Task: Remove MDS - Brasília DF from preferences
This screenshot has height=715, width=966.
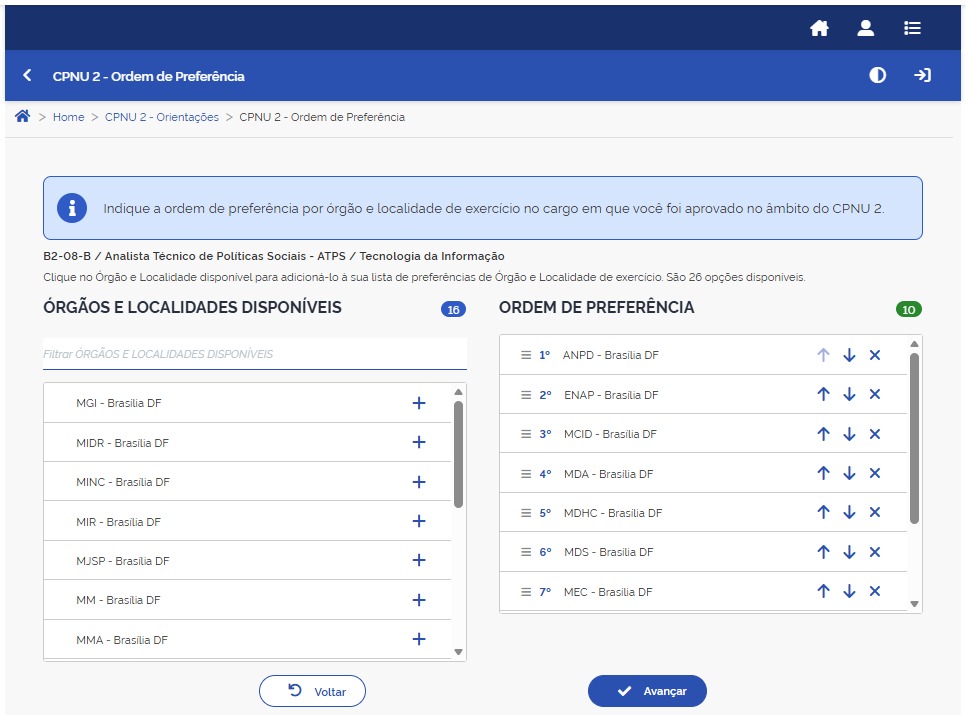Action: (875, 552)
